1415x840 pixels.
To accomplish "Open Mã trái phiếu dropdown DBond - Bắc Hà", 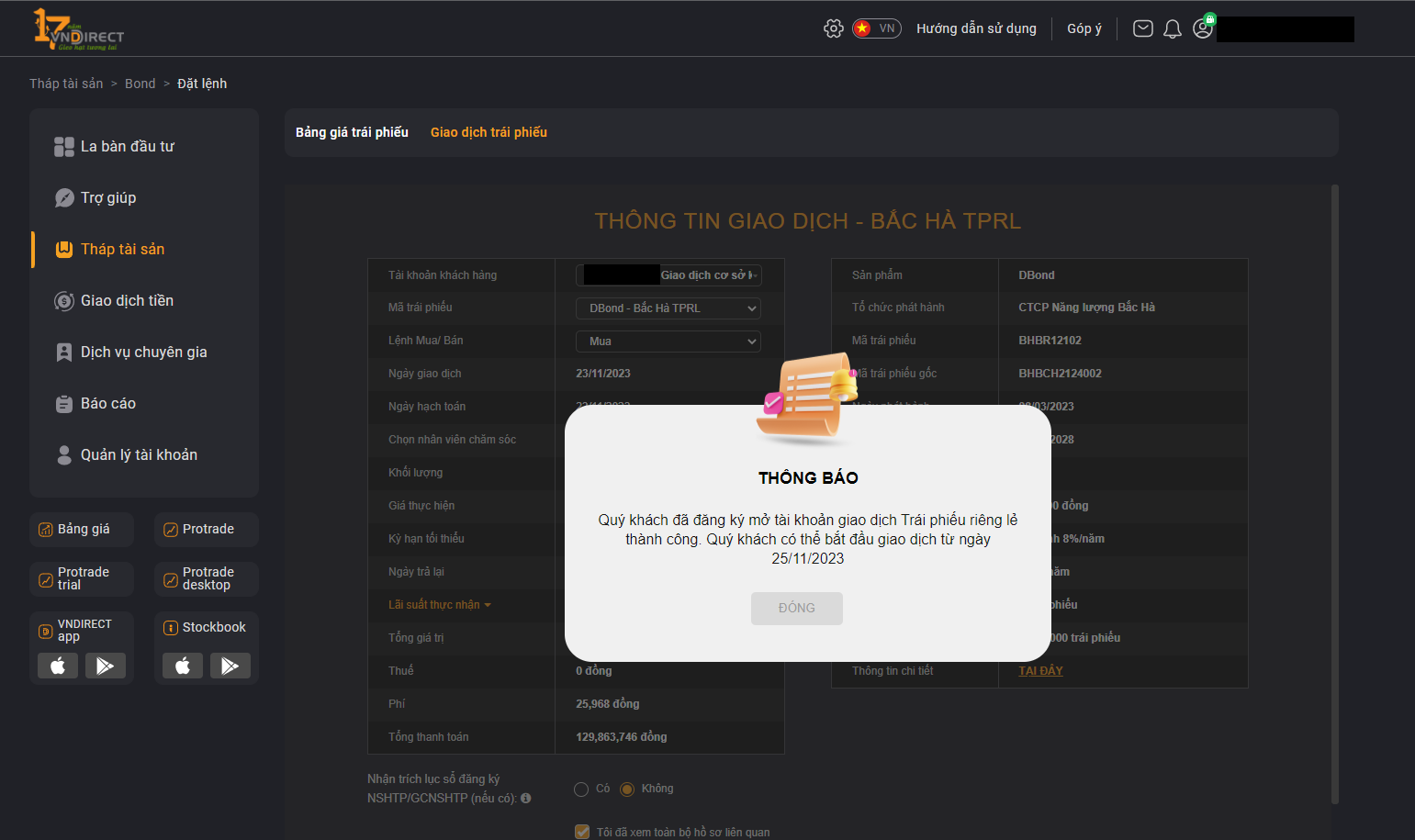I will [x=668, y=308].
